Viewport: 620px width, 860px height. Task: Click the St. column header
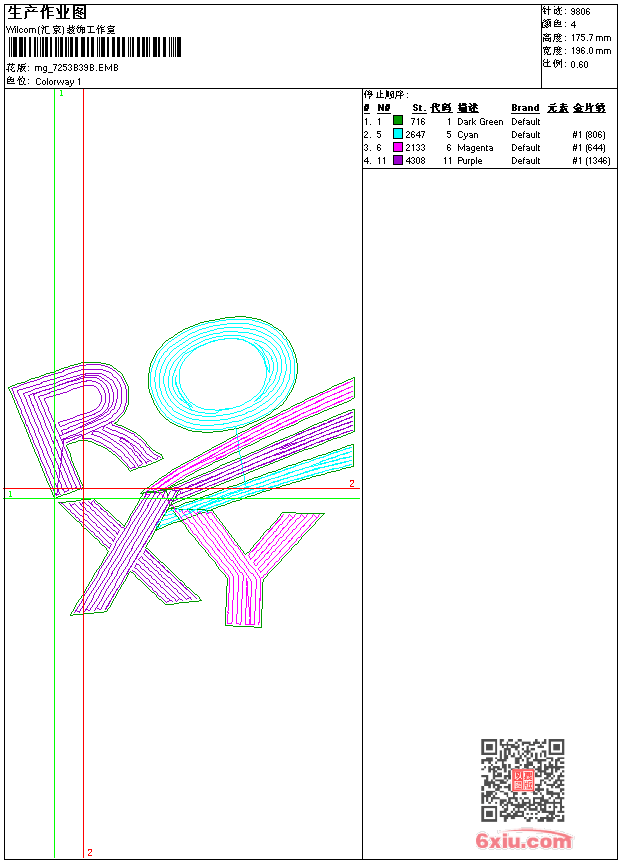[x=419, y=108]
